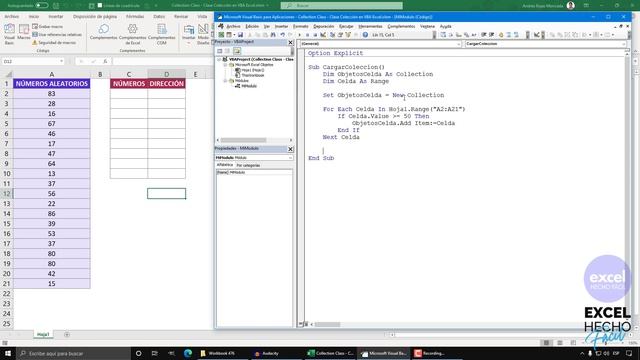Screen dimensions: 640x360
Task: Pause execution with the Break icon
Action: click(307, 35)
